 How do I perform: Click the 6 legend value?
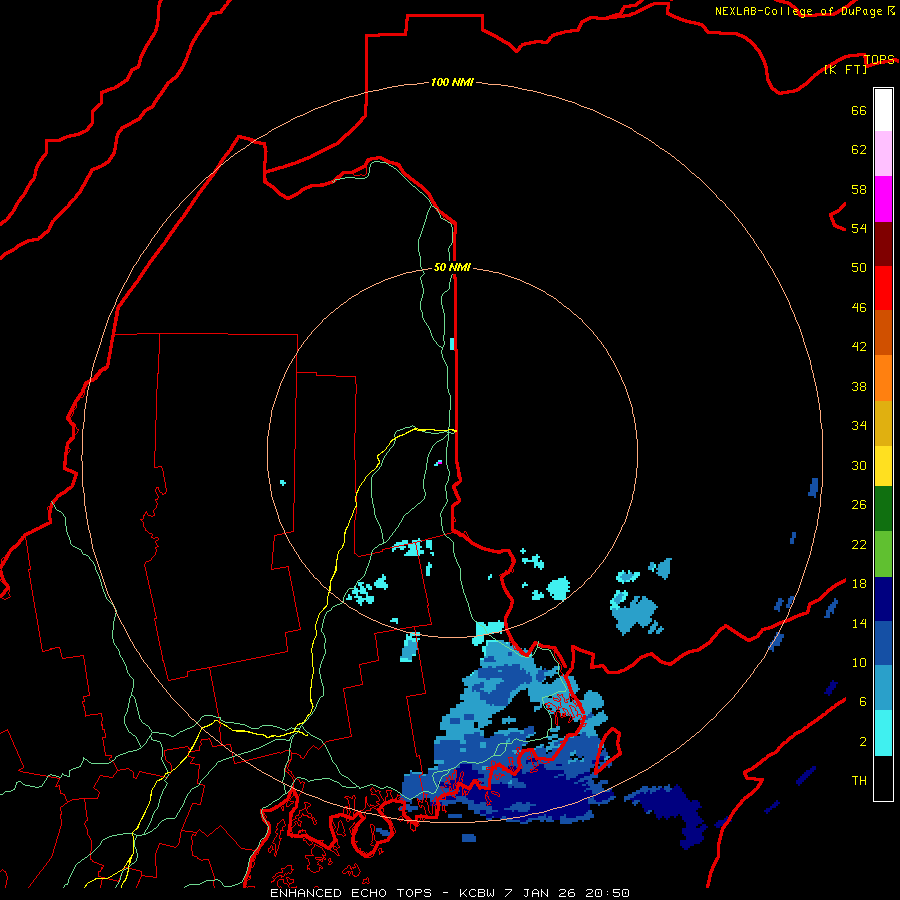pyautogui.click(x=862, y=701)
